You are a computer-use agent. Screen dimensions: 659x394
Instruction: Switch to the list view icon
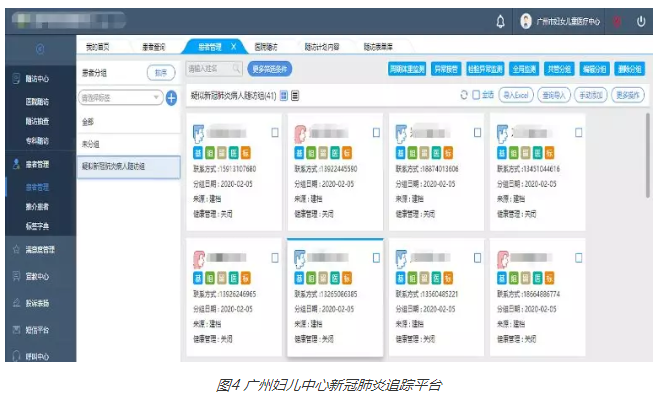295,96
